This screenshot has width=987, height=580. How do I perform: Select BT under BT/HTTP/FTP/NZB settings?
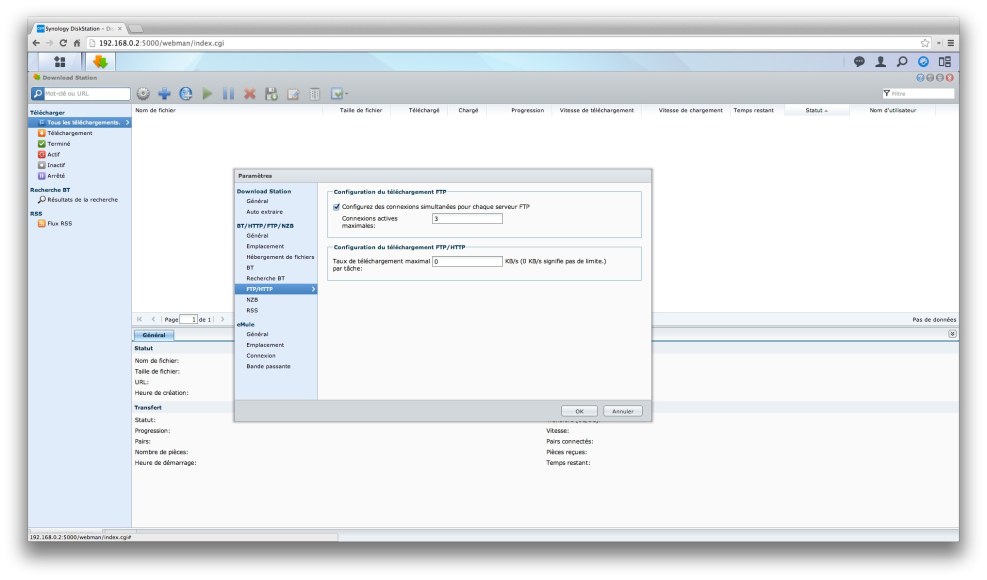pos(250,267)
